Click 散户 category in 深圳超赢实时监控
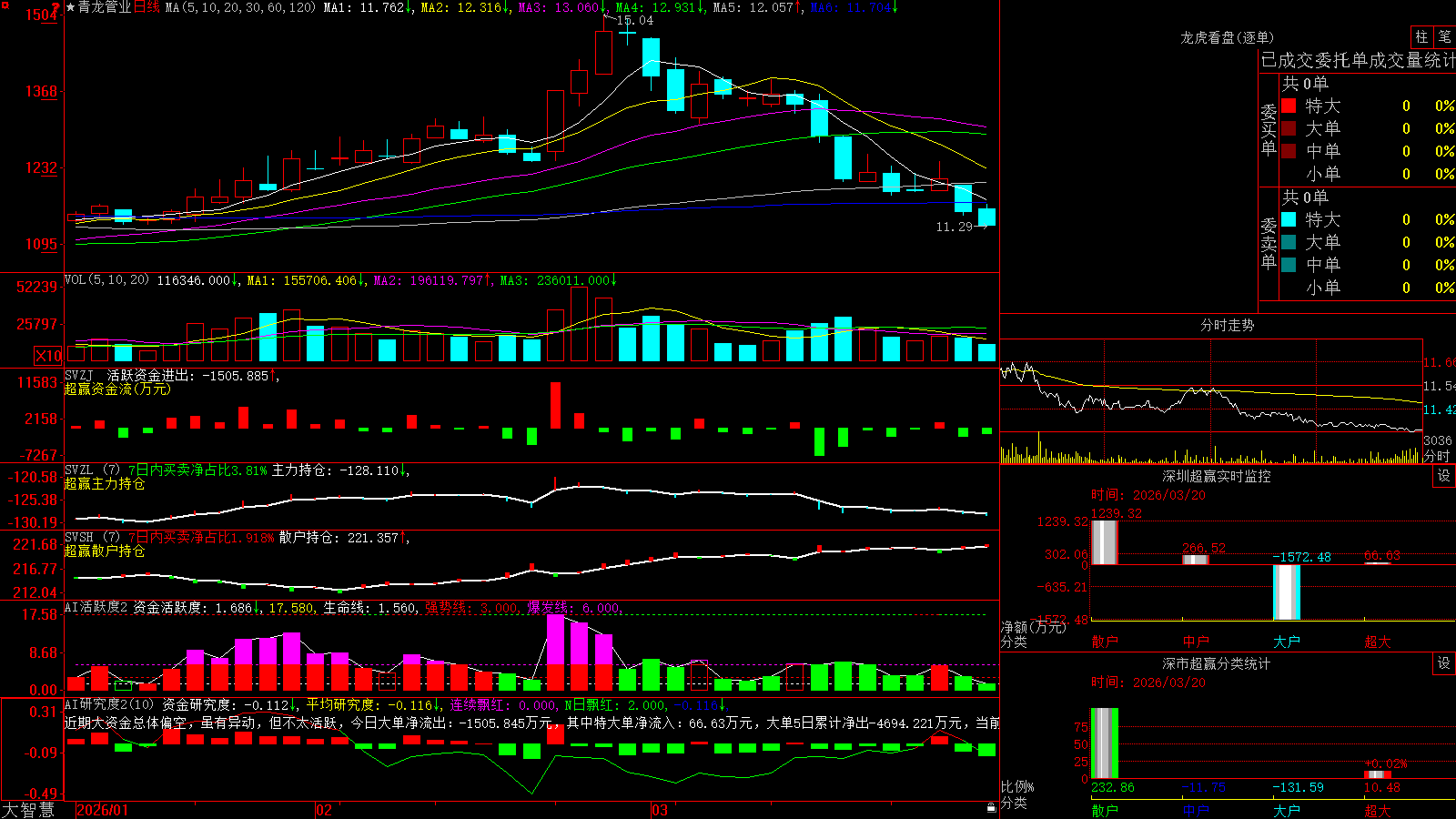This screenshot has height=819, width=1456. tap(1105, 642)
